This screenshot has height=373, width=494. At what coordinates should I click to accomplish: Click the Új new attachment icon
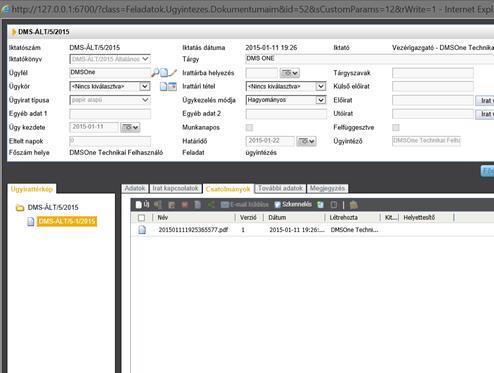pyautogui.click(x=142, y=204)
